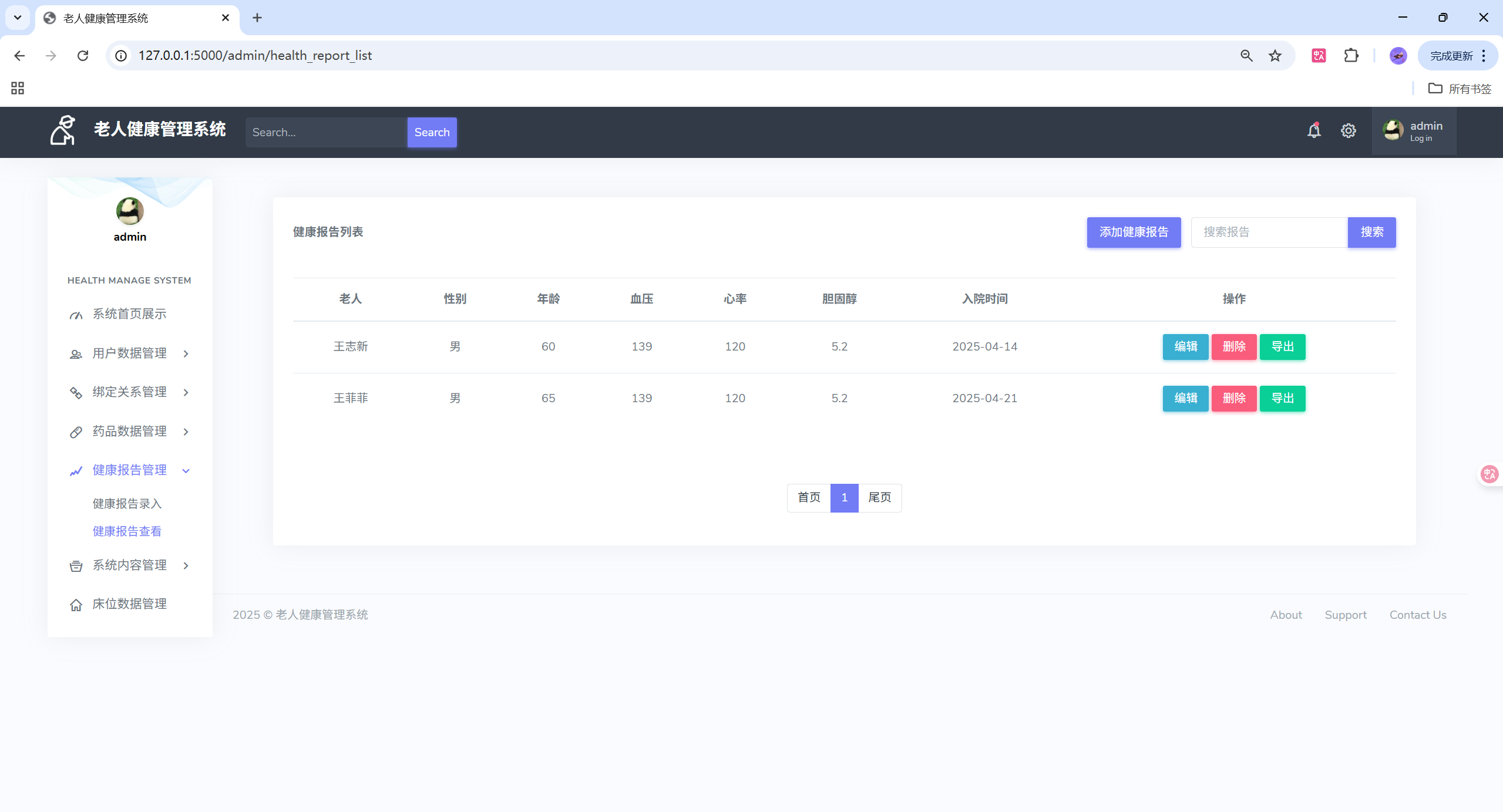
Task: Go to 床位数据管理 page
Action: pos(130,604)
